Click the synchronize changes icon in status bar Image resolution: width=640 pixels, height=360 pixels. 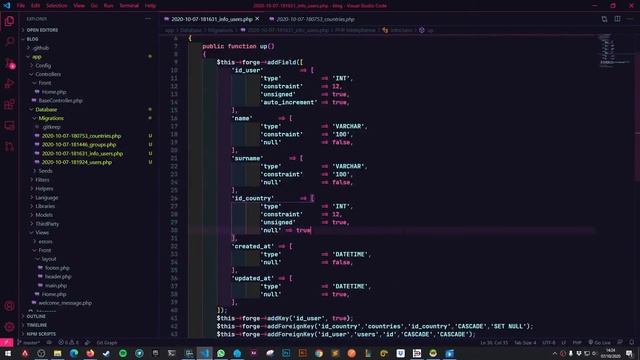(49, 342)
